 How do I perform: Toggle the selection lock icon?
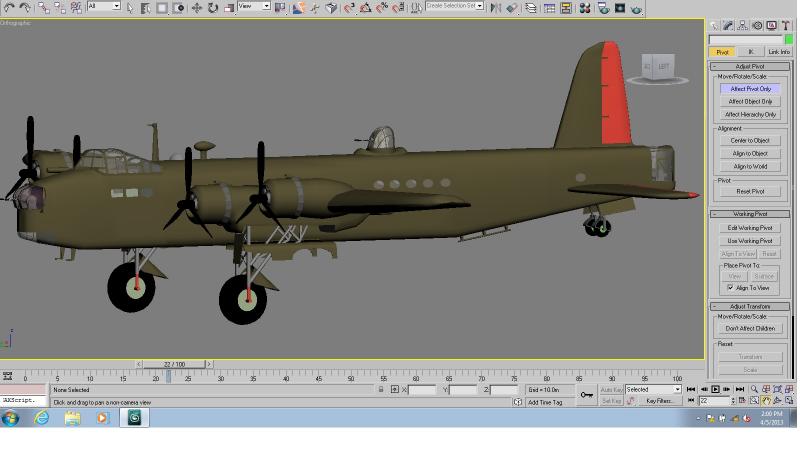point(381,389)
